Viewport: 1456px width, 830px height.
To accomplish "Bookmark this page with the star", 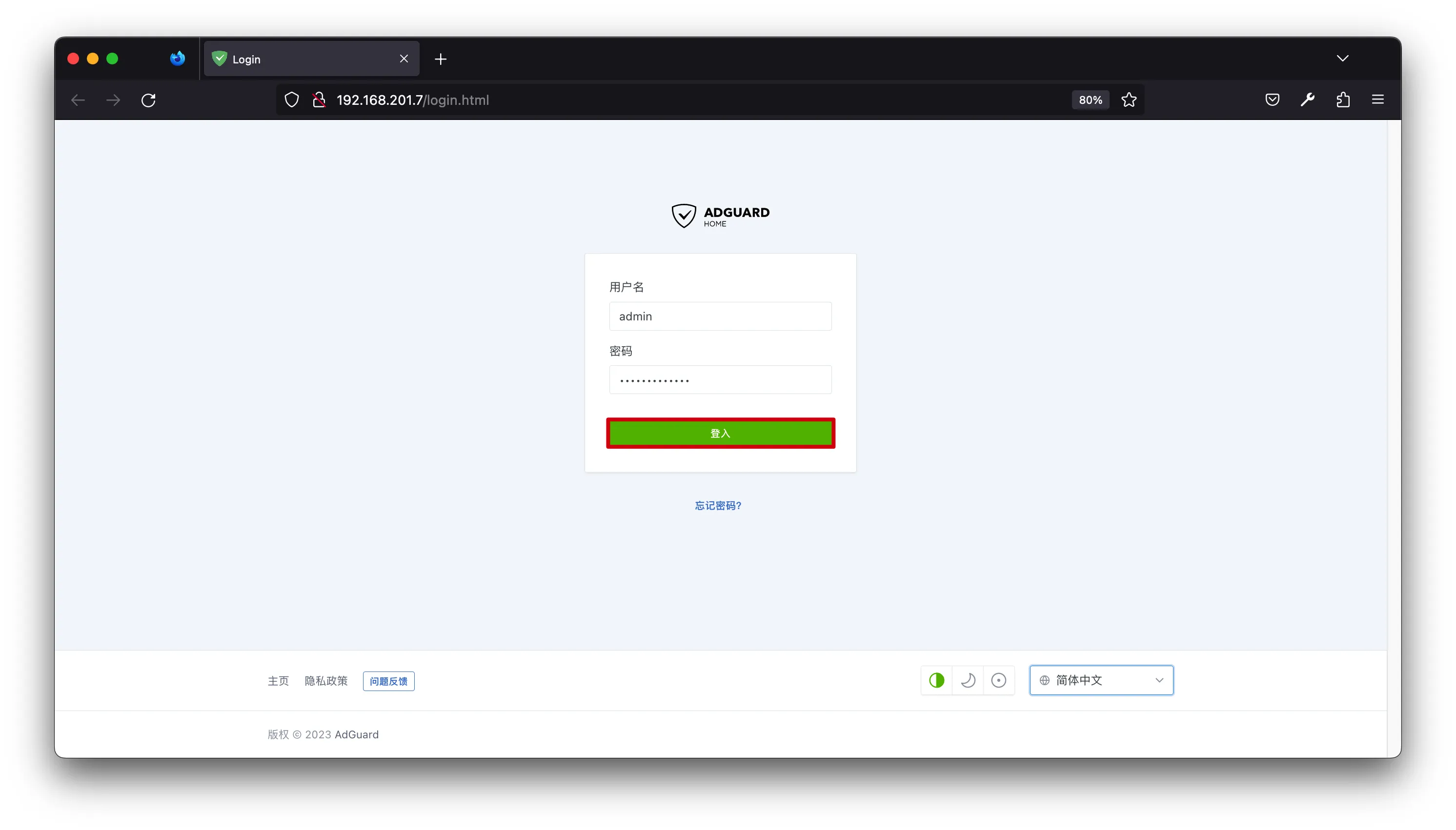I will point(1129,100).
